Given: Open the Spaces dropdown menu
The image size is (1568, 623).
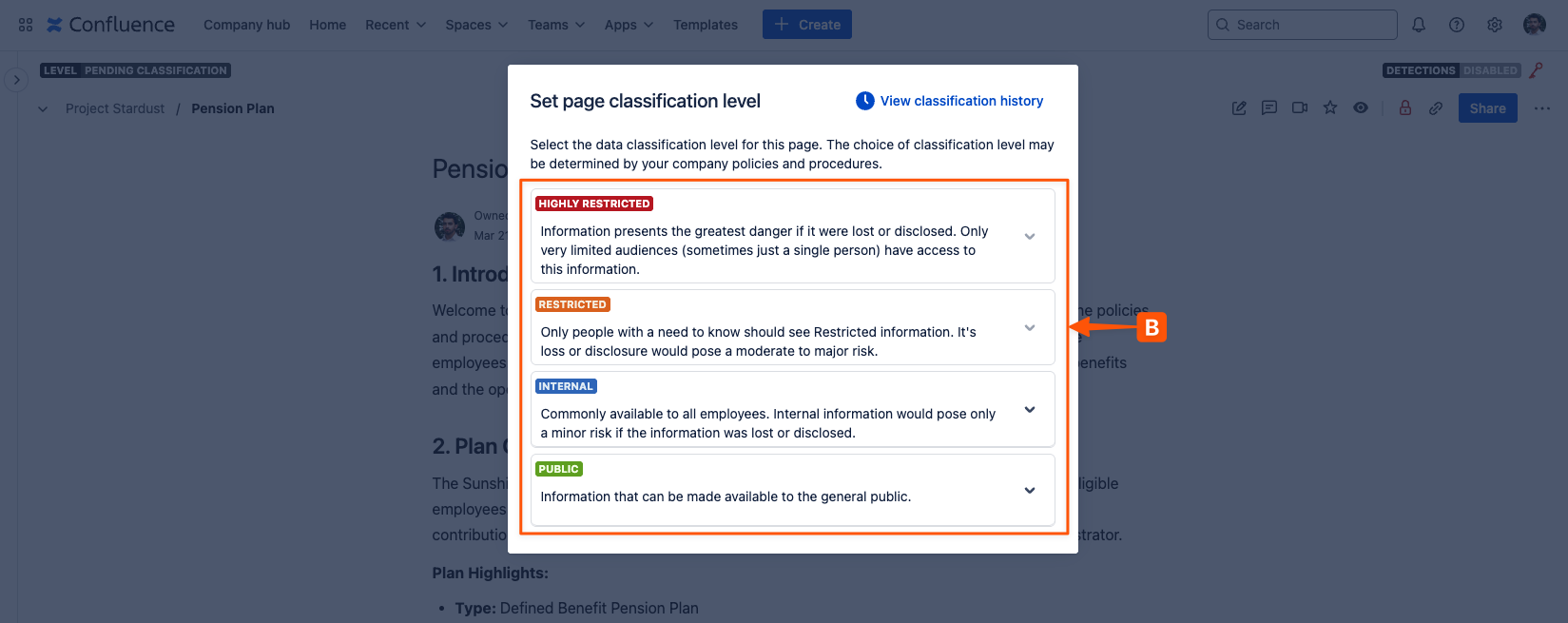Looking at the screenshot, I should point(476,25).
